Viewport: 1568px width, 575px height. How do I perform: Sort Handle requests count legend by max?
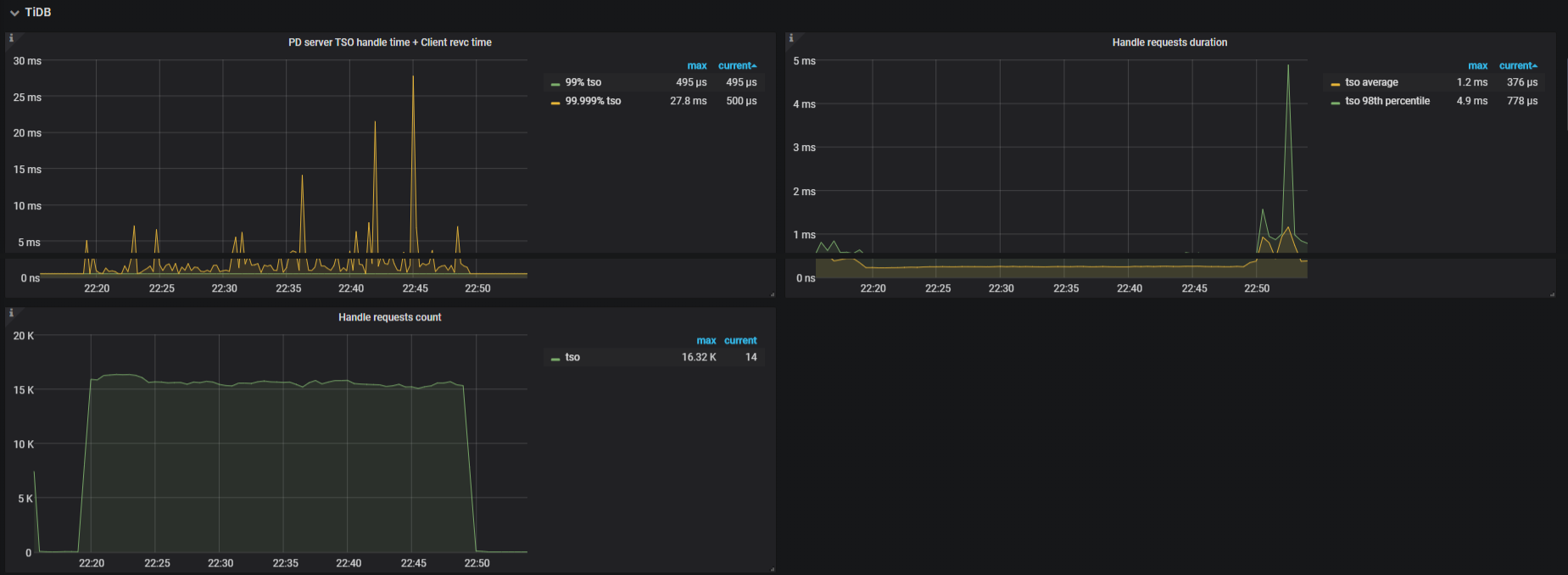[706, 340]
